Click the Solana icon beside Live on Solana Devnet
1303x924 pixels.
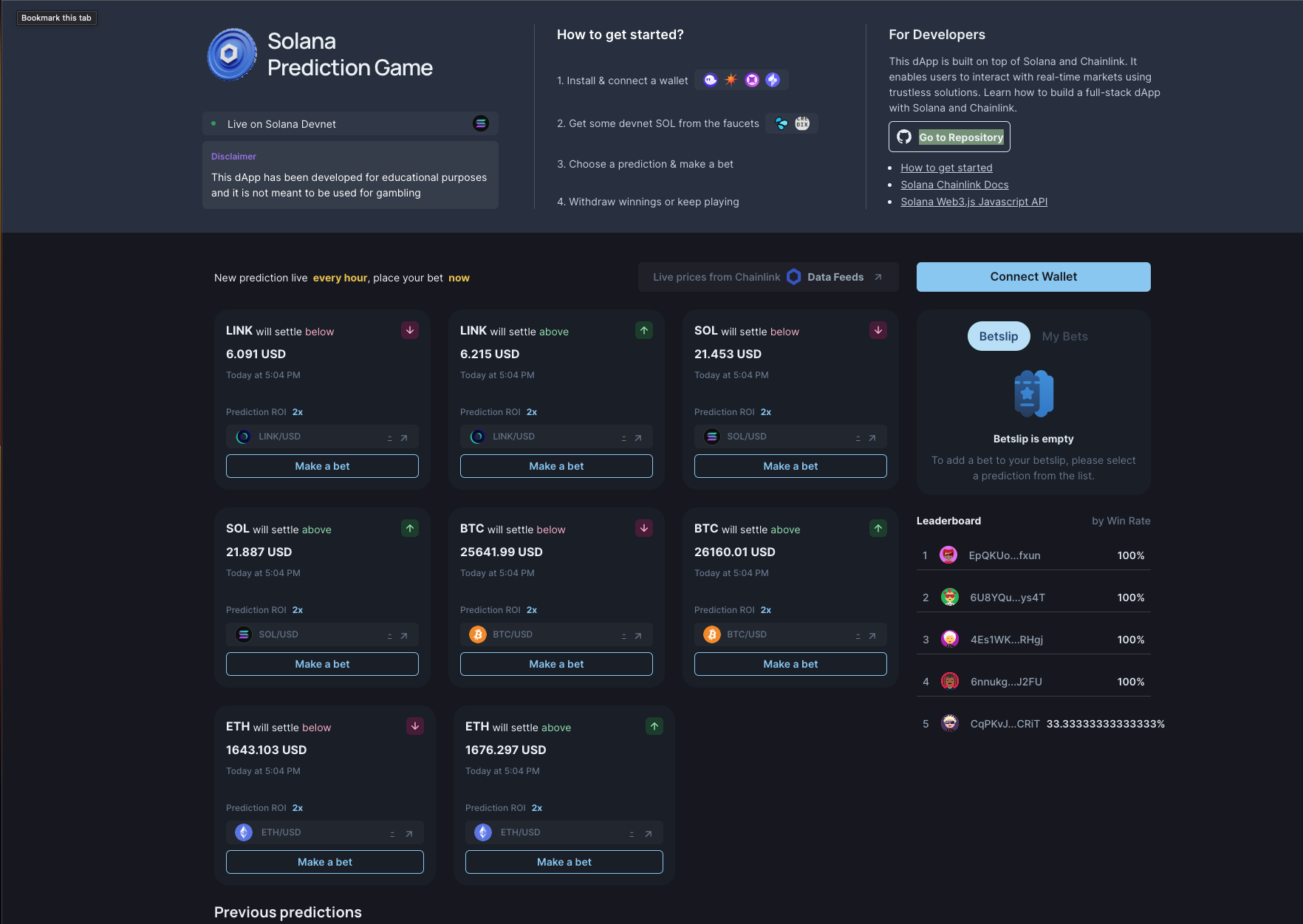(481, 123)
